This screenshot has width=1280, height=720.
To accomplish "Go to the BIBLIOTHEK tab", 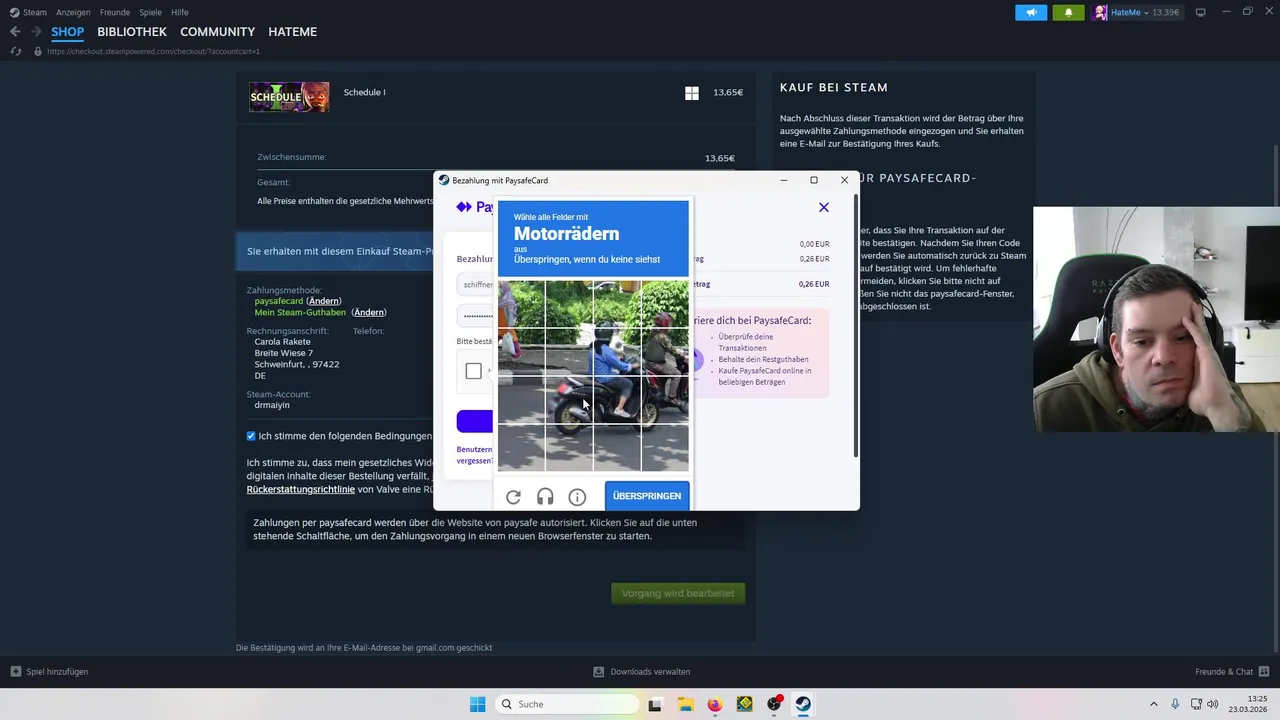I will 132,32.
